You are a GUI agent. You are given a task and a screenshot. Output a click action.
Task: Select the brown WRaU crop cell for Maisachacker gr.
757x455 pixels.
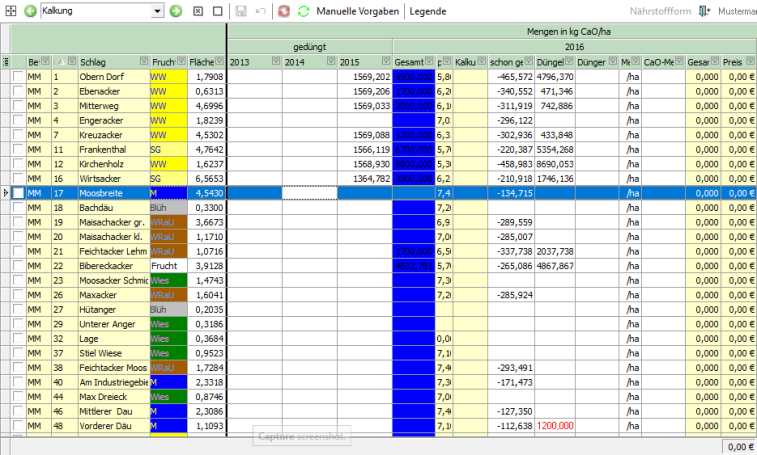point(168,222)
